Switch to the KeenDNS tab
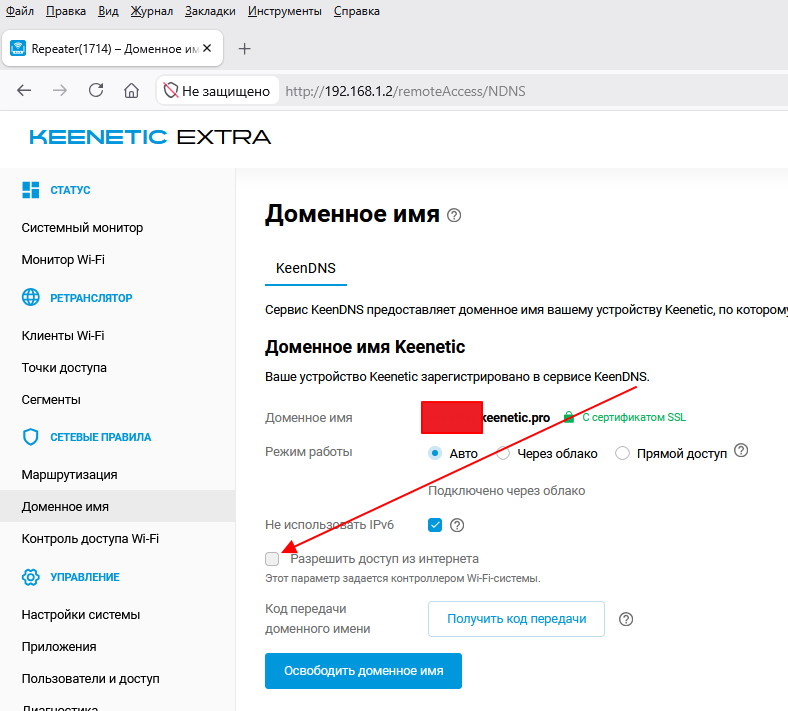 (x=306, y=268)
